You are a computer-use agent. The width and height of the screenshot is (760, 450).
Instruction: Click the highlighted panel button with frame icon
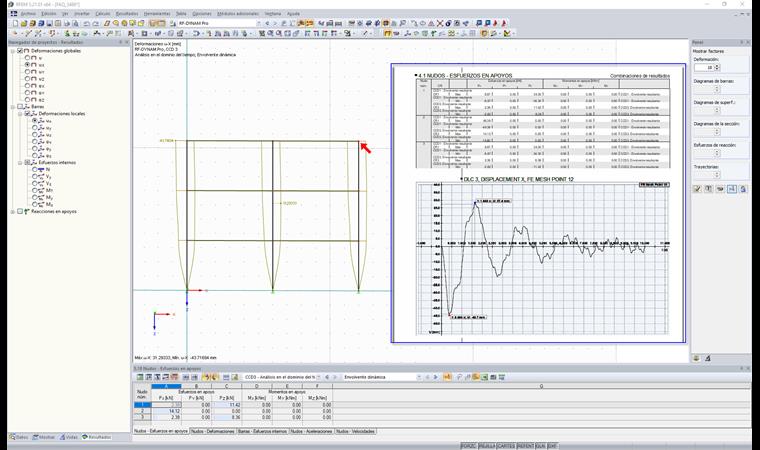(x=732, y=189)
